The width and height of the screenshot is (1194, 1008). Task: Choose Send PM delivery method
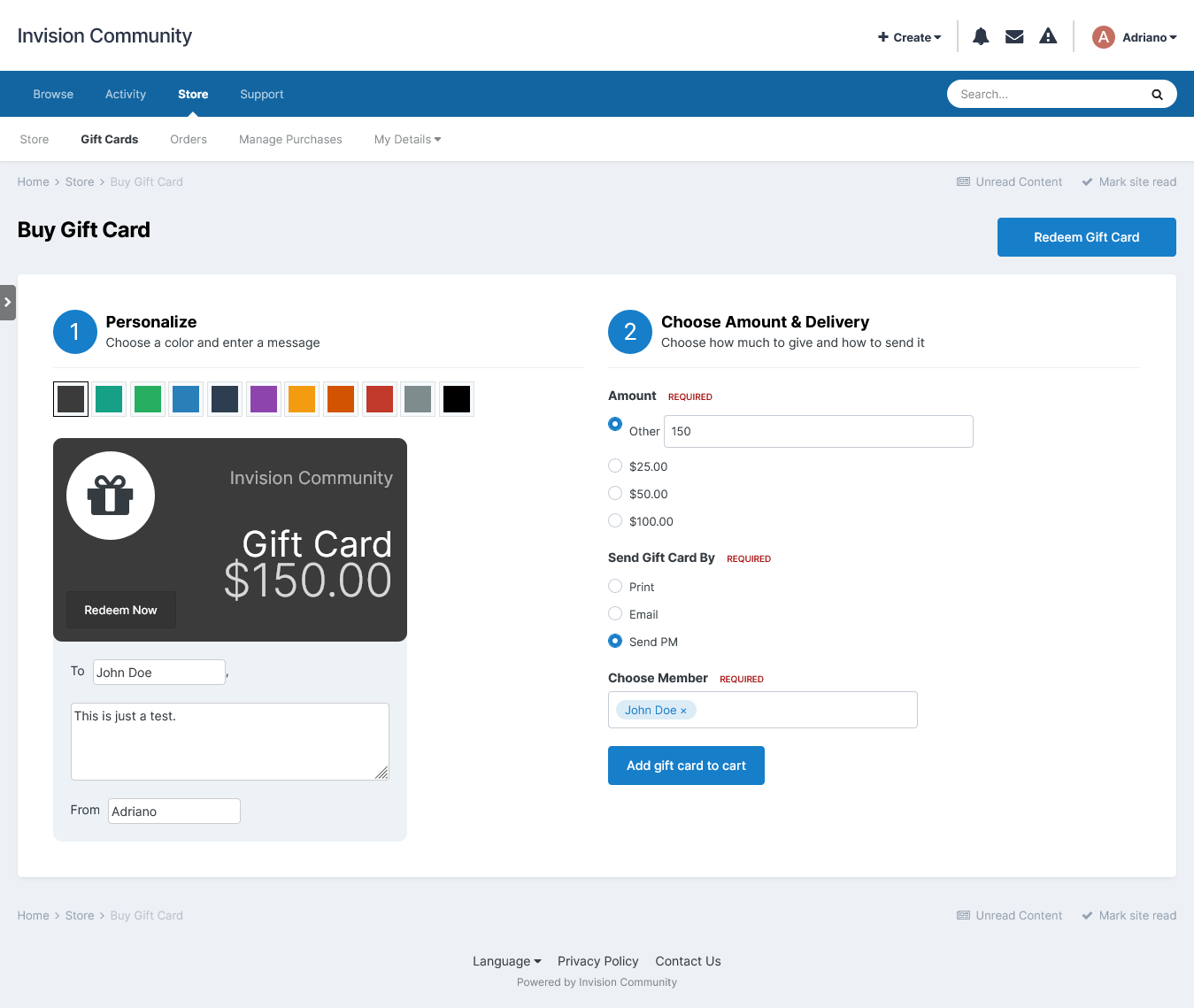coord(615,641)
